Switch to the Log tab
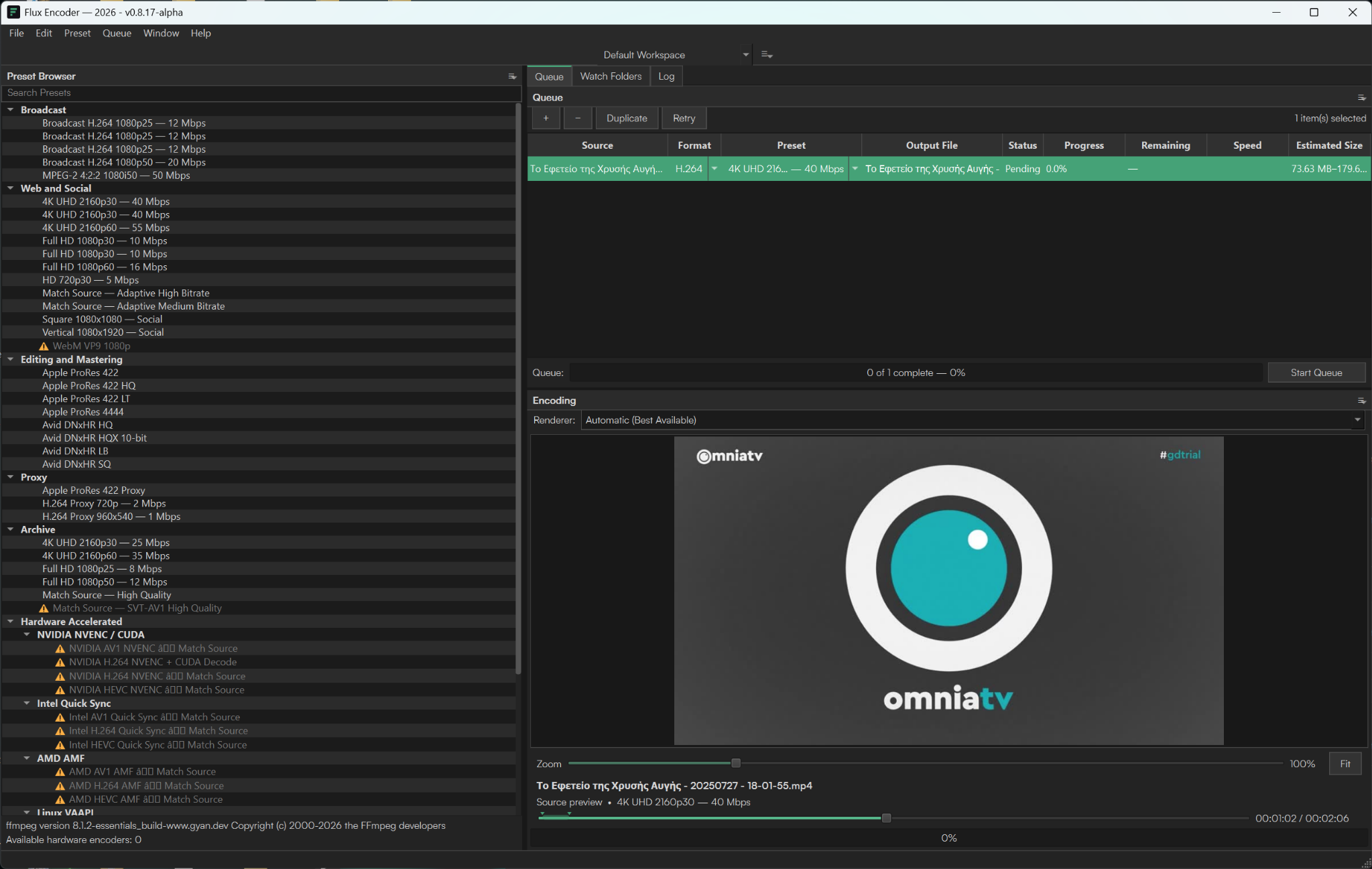 666,76
